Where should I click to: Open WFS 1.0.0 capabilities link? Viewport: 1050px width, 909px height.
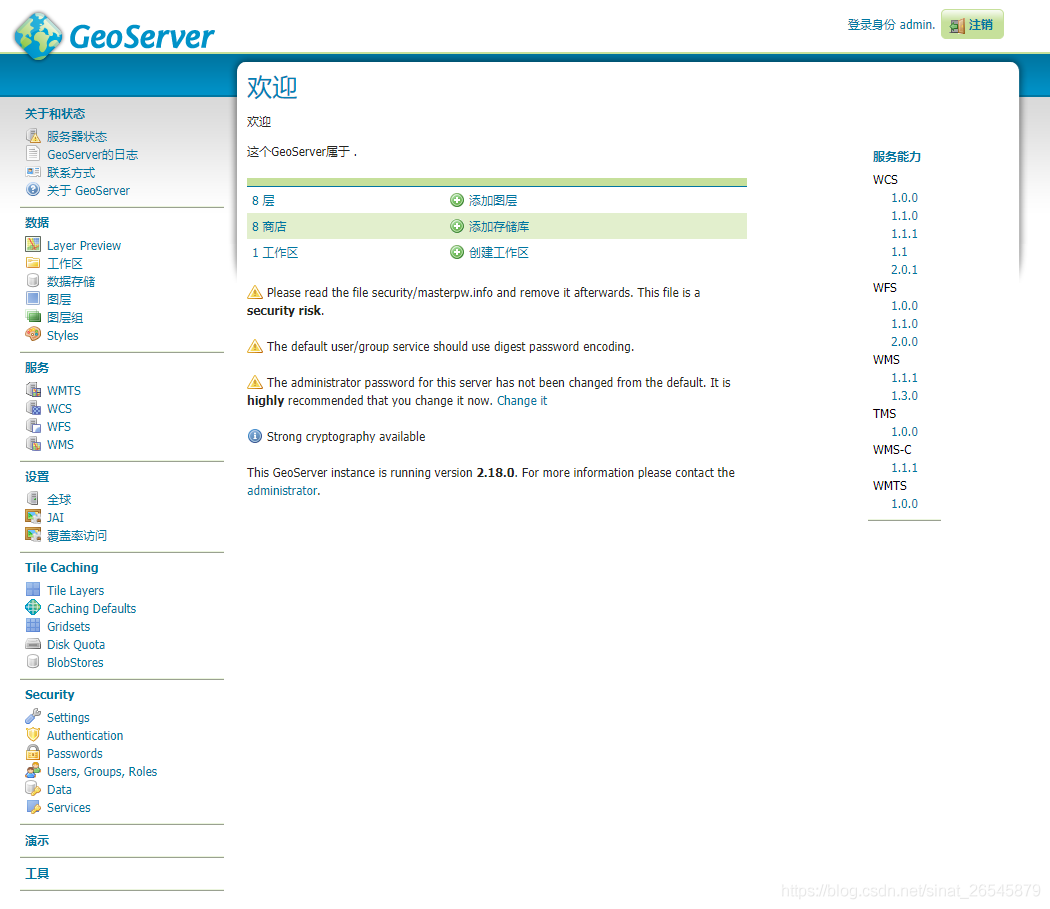click(x=904, y=305)
